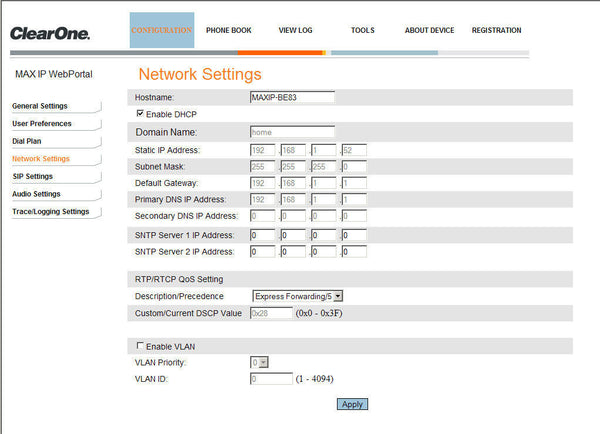Click SNTP Server 1 third octet field

[x=324, y=235]
